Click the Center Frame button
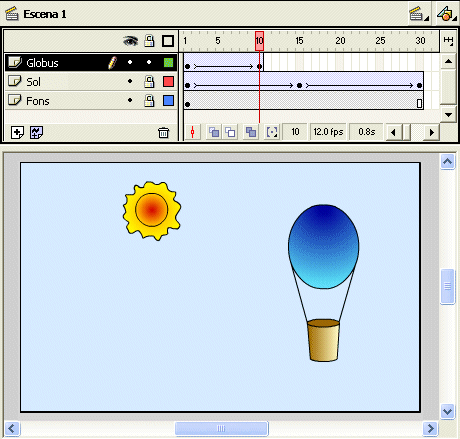Viewport: 460px width, 439px height. click(x=192, y=132)
